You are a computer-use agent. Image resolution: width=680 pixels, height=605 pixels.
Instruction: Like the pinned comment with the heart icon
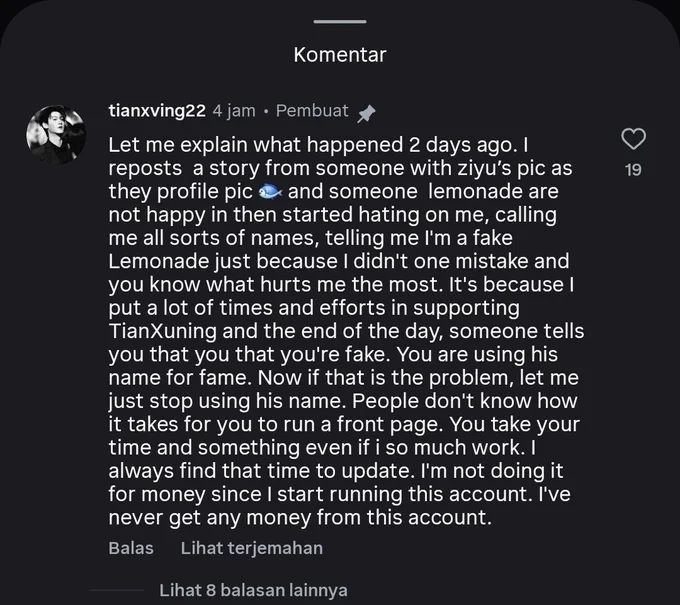(x=634, y=139)
